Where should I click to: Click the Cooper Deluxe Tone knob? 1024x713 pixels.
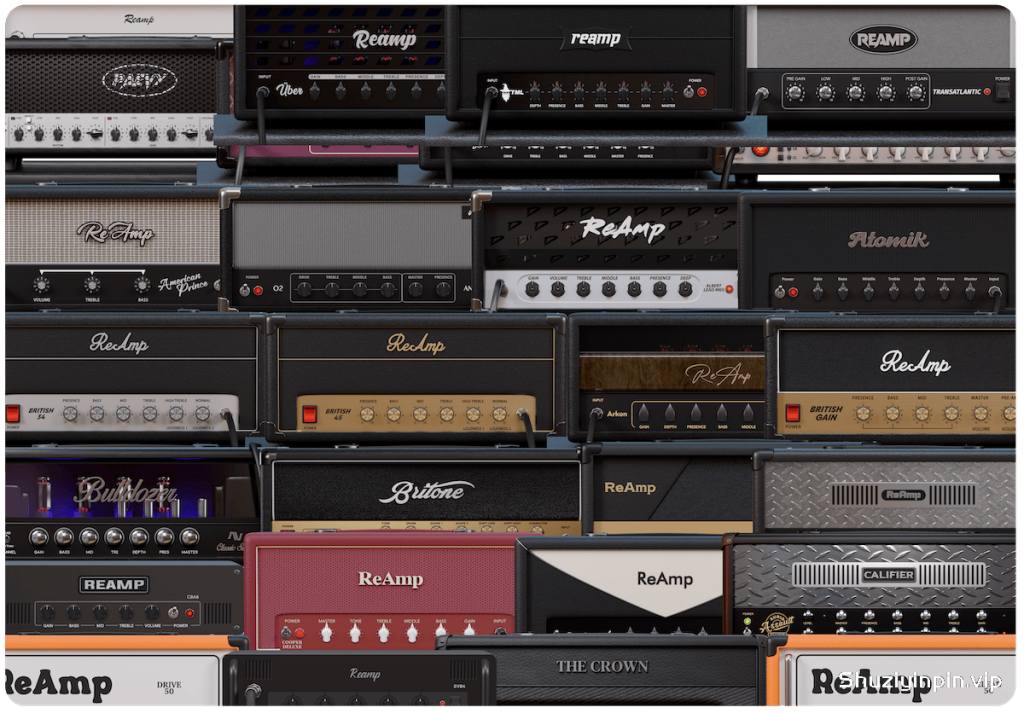pos(355,632)
